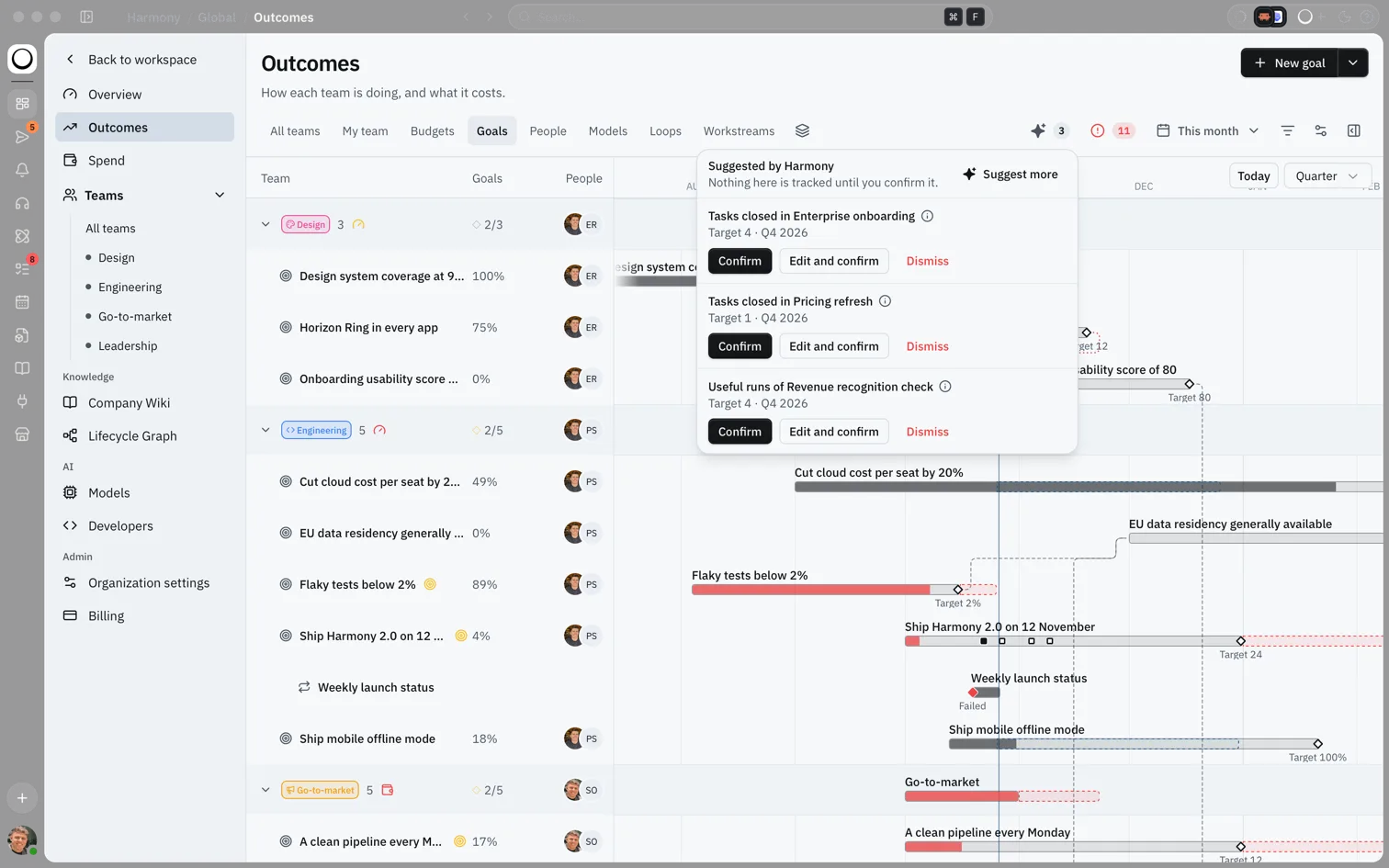Open Lifecycle Graph in the sidebar
This screenshot has width=1389, height=868.
[x=144, y=435]
